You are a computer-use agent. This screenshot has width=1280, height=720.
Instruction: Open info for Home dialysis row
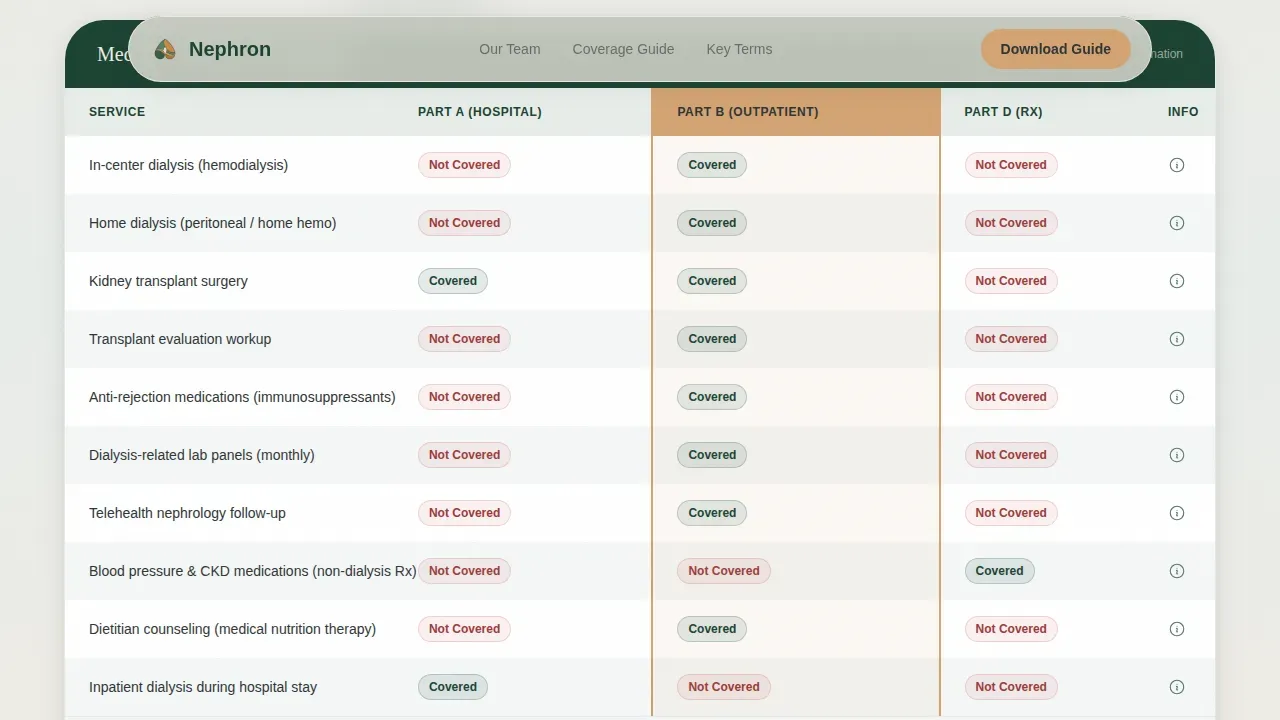tap(1177, 223)
